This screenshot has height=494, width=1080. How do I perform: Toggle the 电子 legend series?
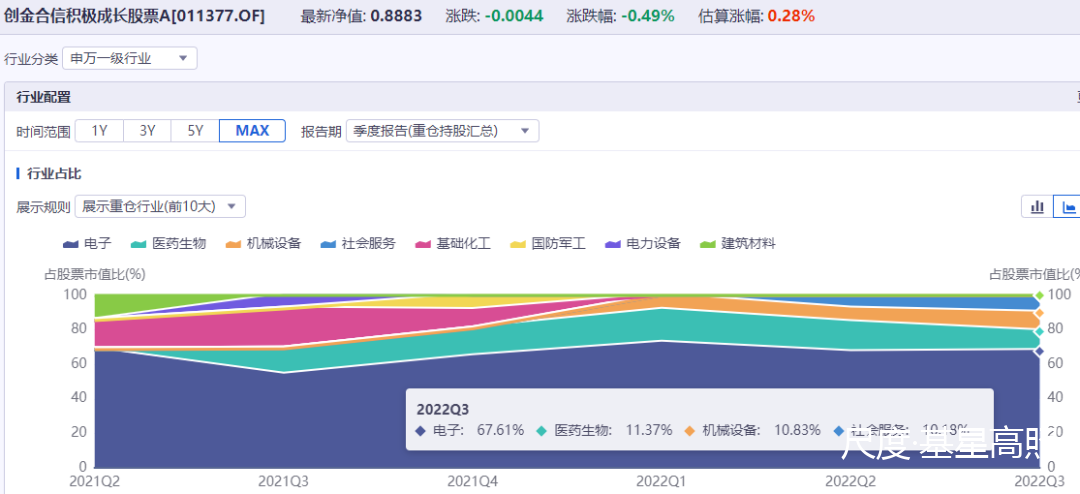tap(87, 243)
